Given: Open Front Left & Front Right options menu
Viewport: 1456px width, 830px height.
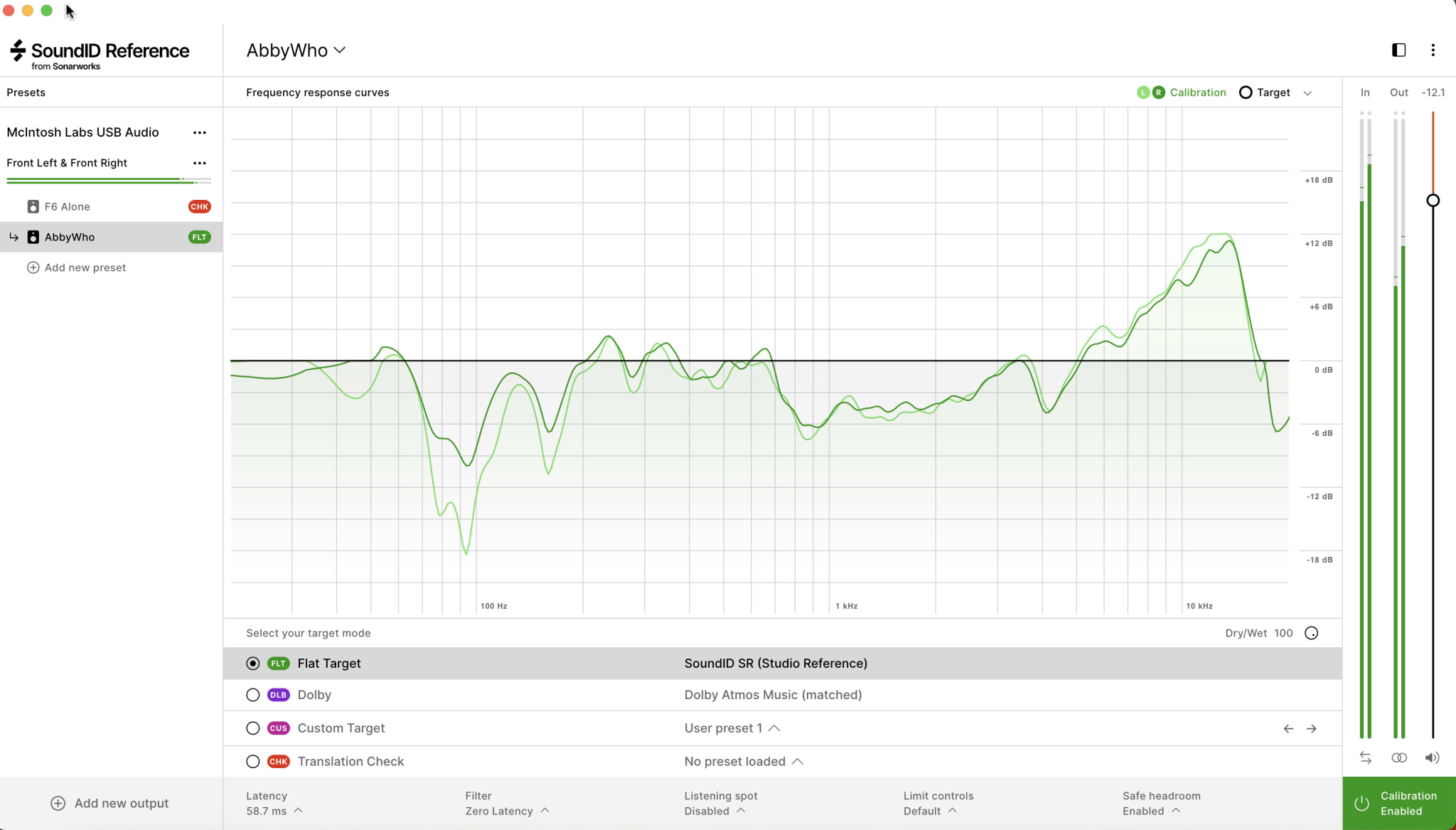Looking at the screenshot, I should point(200,164).
